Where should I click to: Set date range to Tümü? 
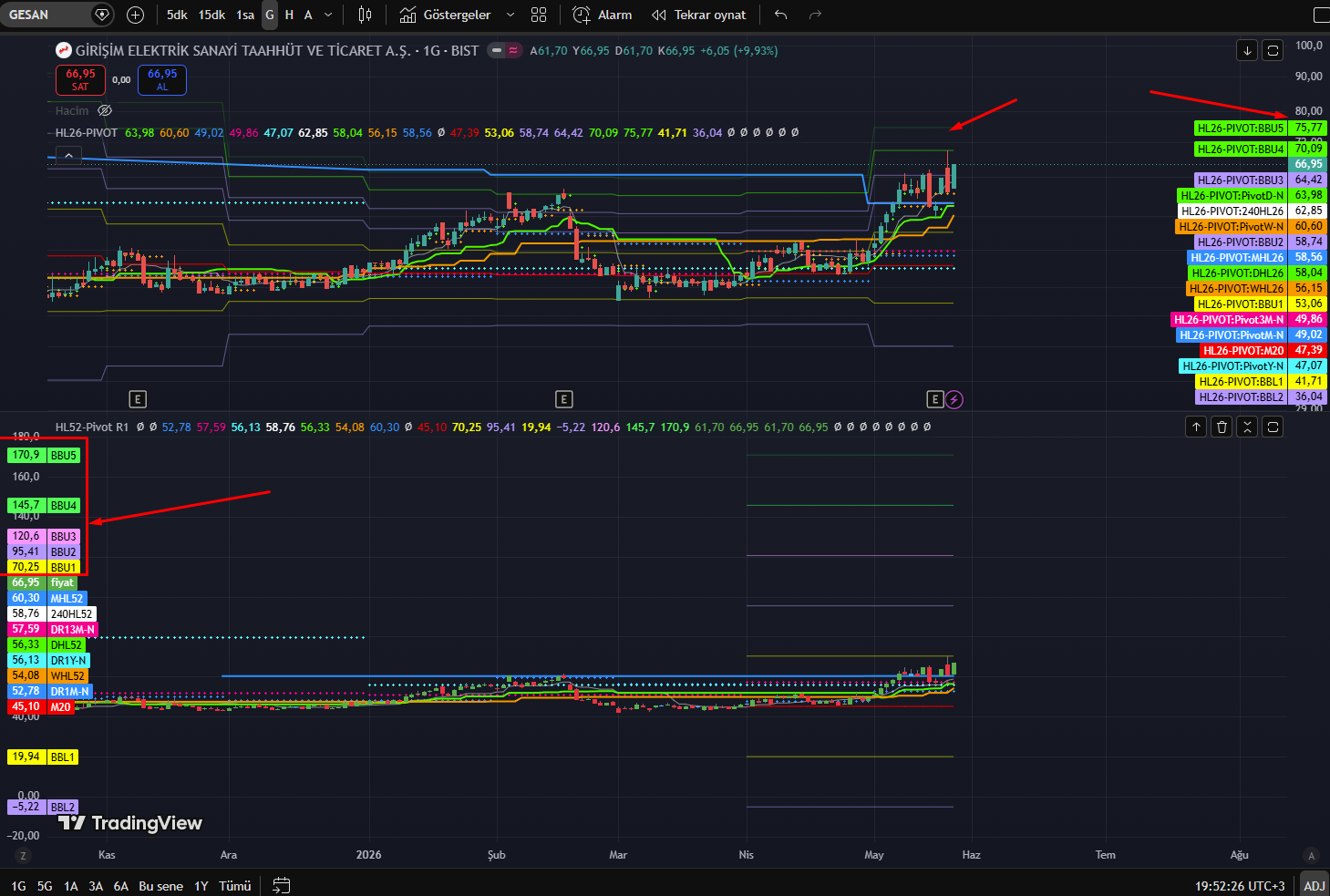(235, 886)
